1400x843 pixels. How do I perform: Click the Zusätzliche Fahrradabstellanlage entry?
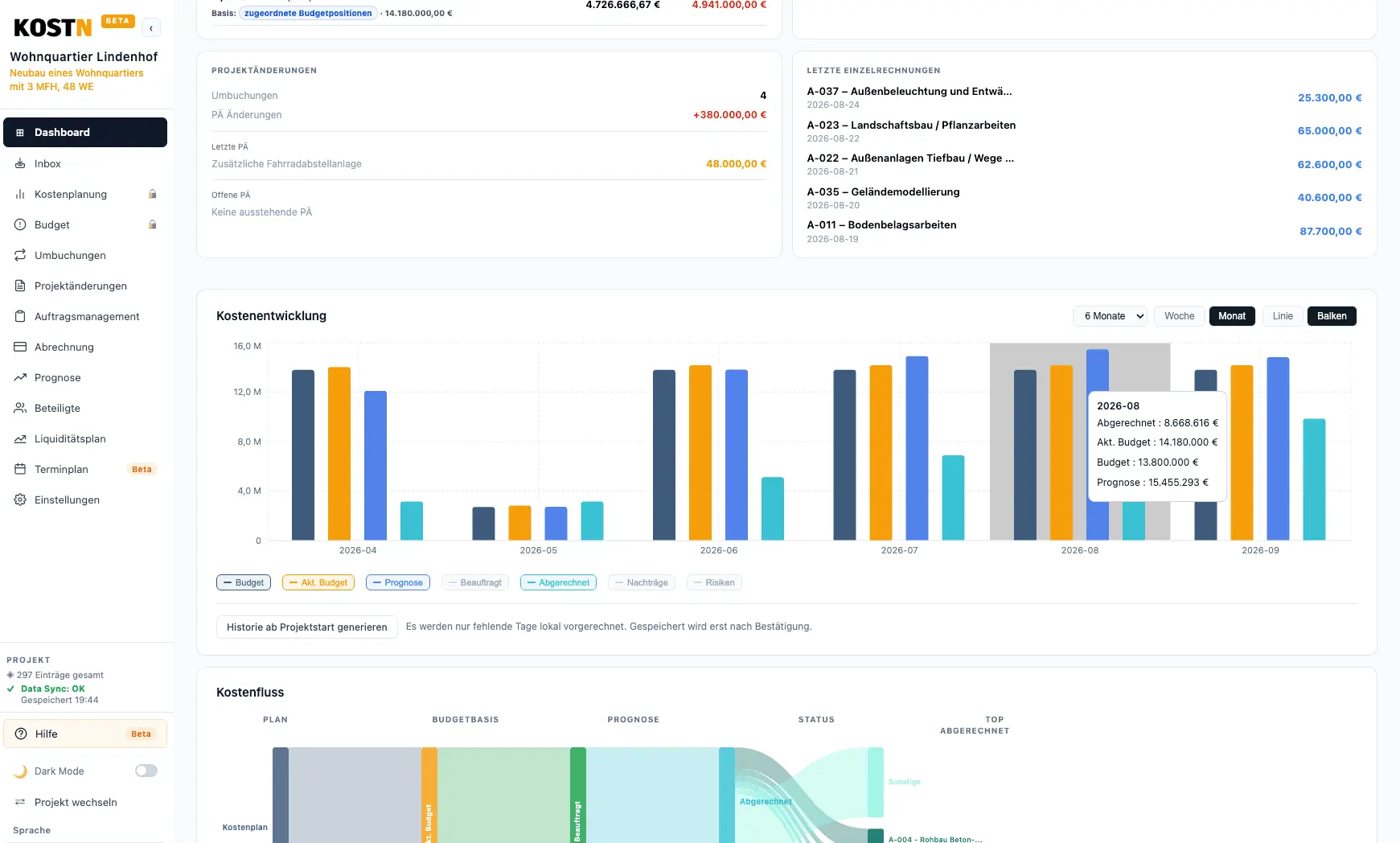[x=489, y=164]
